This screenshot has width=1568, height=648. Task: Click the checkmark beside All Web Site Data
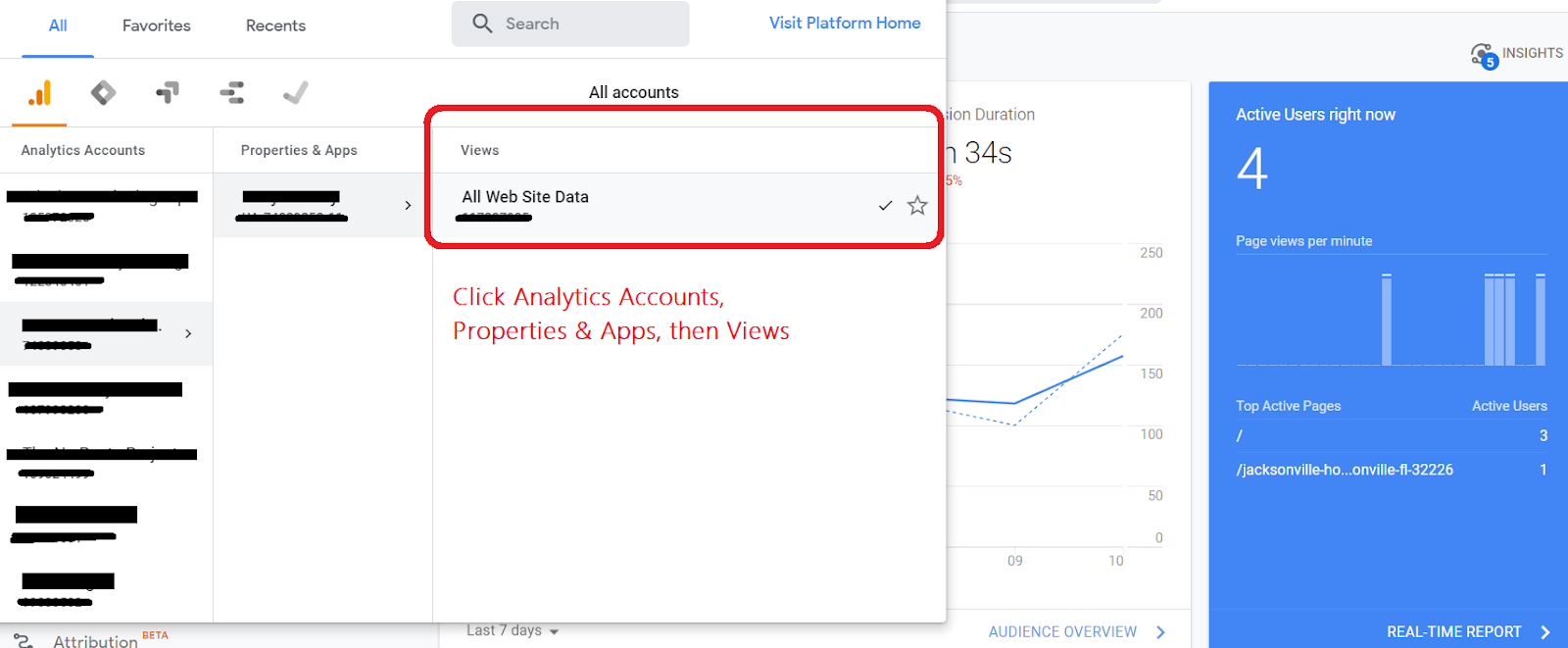[x=885, y=206]
